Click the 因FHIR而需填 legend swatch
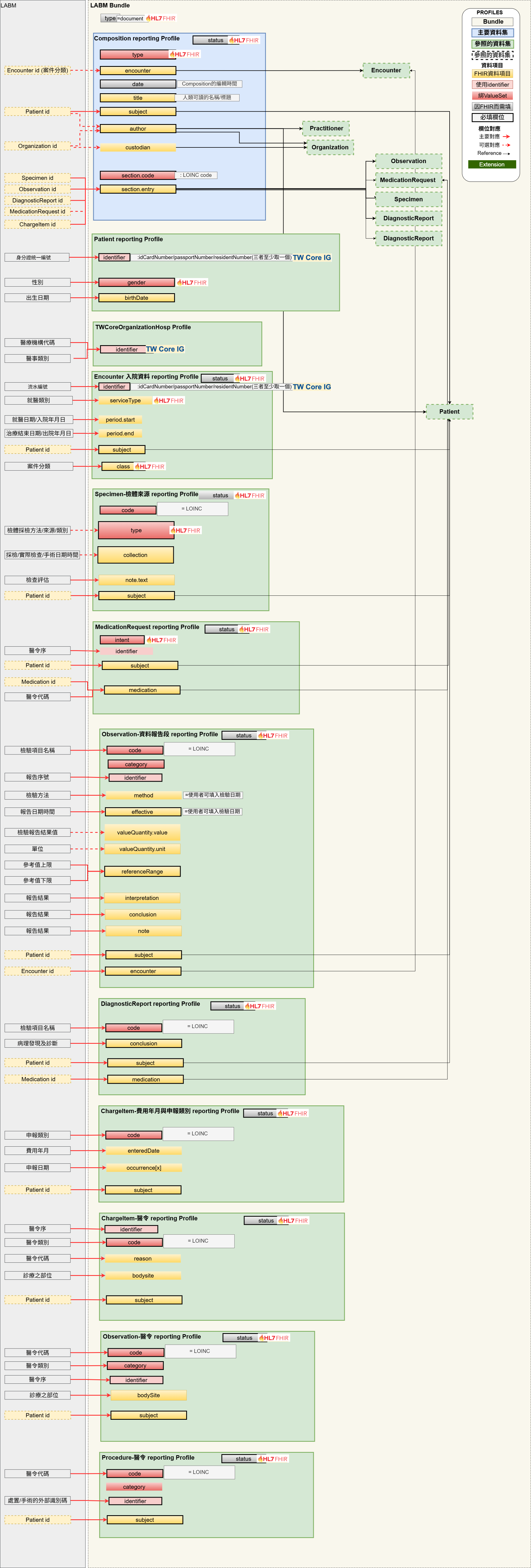 coord(493,106)
